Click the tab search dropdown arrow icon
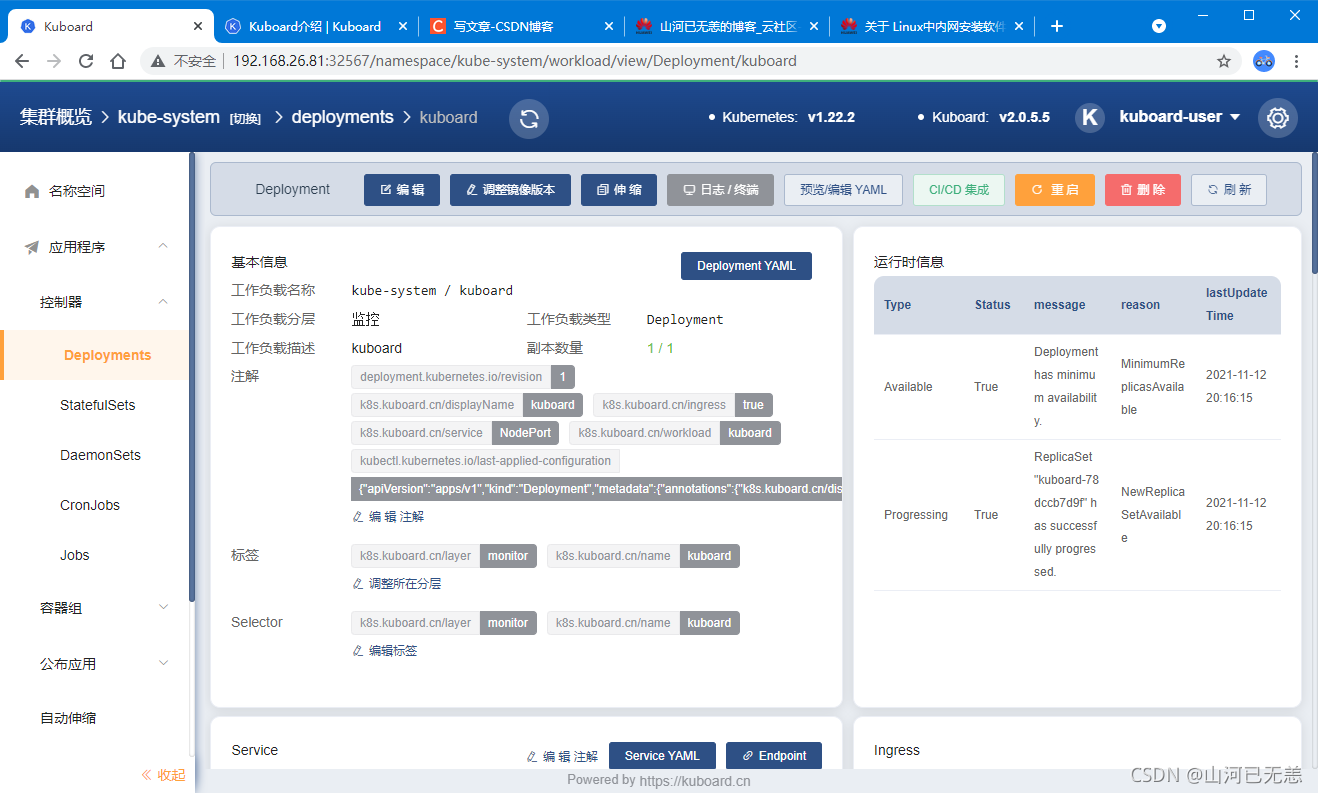The image size is (1318, 793). point(1159,26)
